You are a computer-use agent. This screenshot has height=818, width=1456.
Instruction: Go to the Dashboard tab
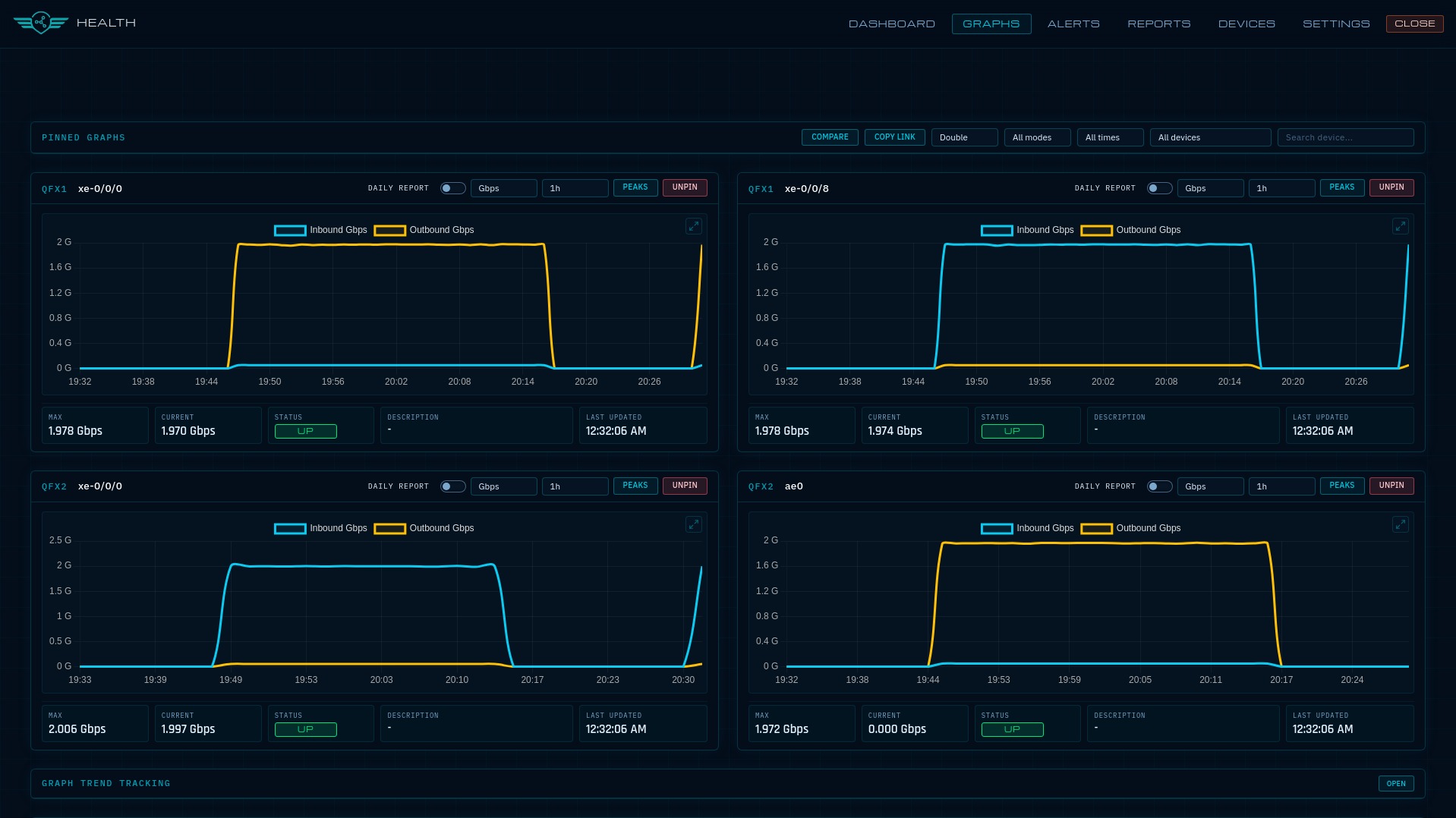(891, 24)
